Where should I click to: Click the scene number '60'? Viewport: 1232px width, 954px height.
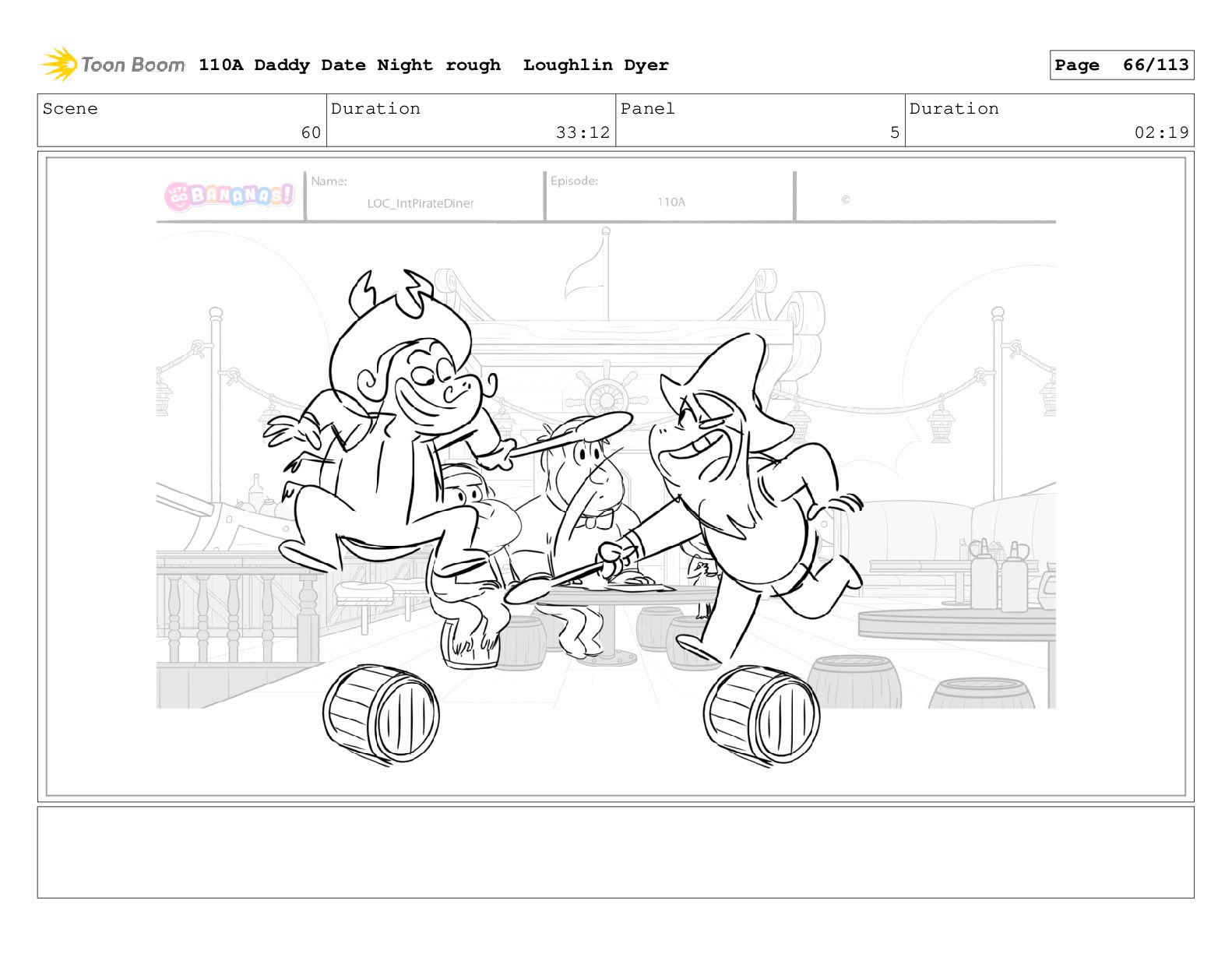[x=311, y=132]
